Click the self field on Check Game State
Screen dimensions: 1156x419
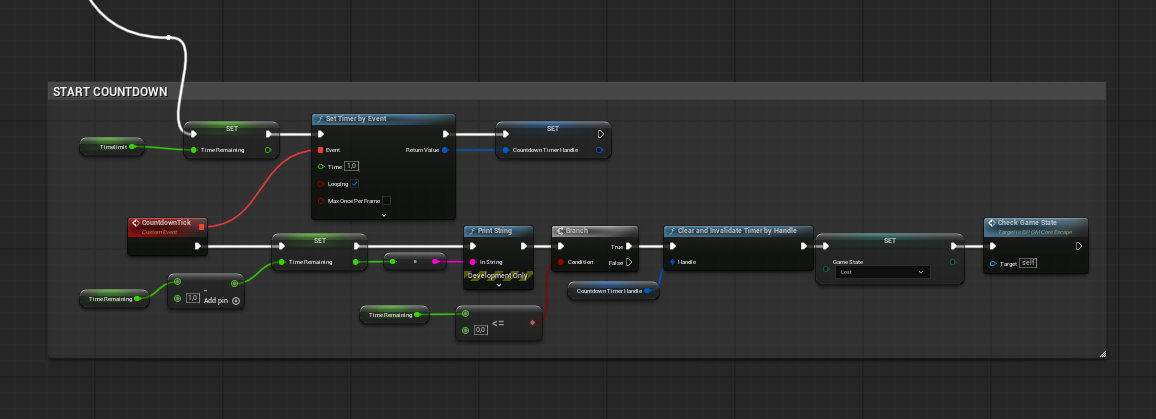pyautogui.click(x=1028, y=263)
